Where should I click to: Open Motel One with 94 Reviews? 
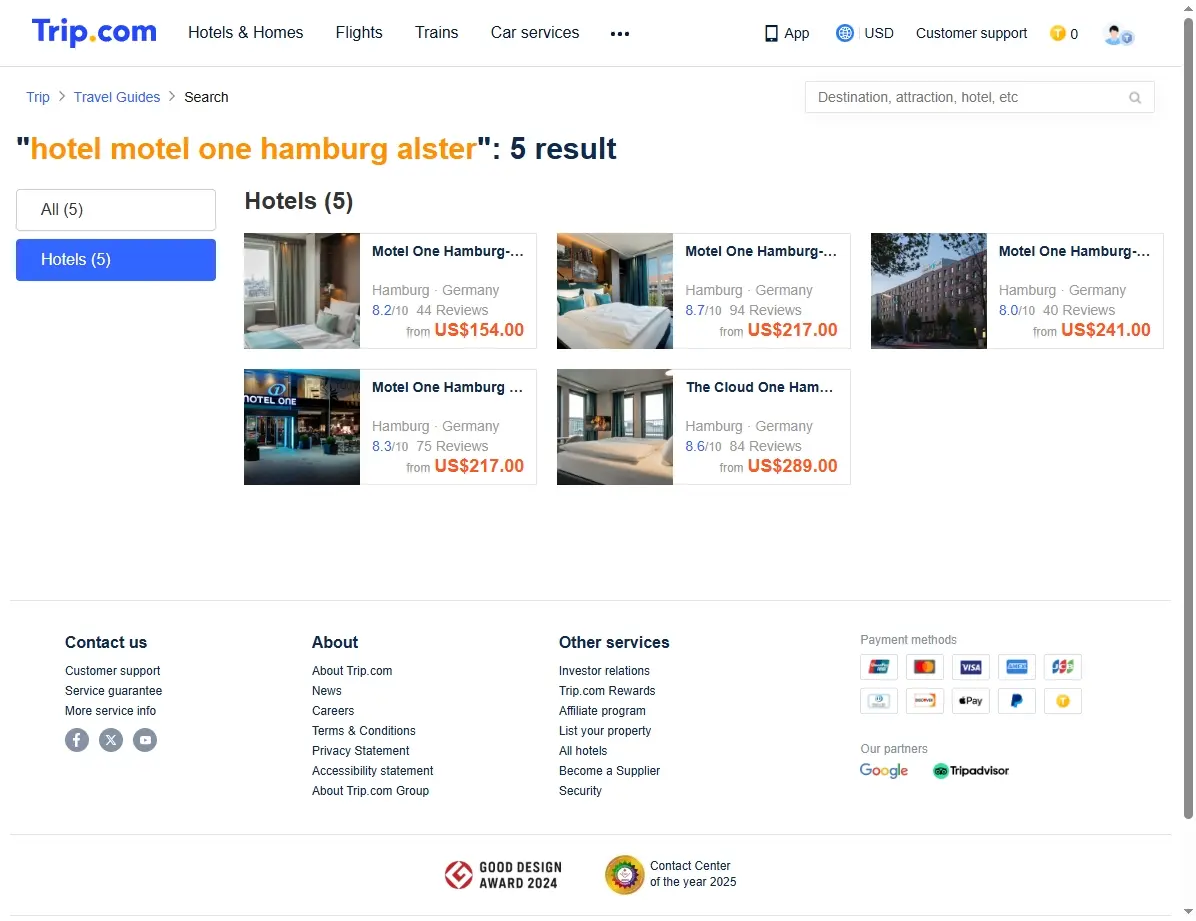point(703,291)
